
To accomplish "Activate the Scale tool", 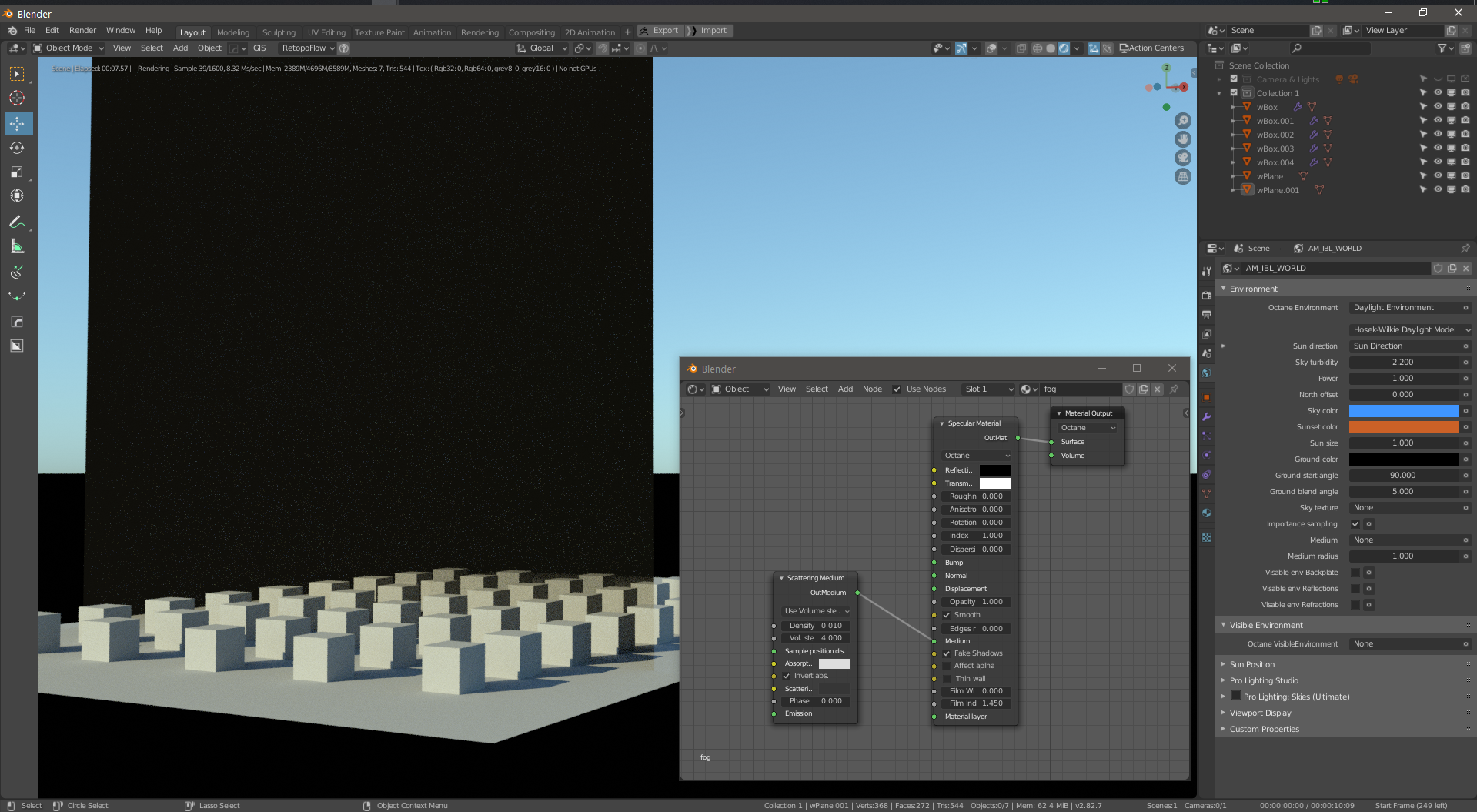I will (17, 172).
